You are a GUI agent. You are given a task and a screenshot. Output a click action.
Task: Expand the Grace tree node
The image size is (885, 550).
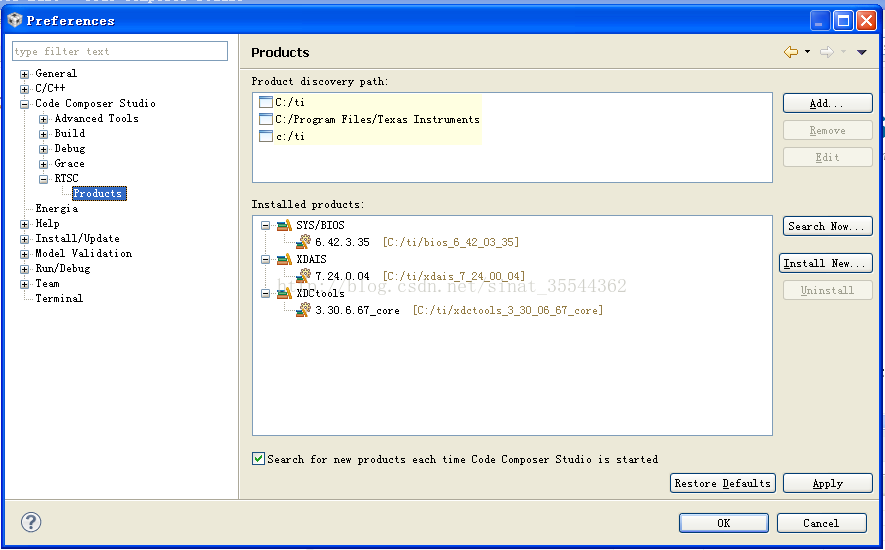(43, 164)
